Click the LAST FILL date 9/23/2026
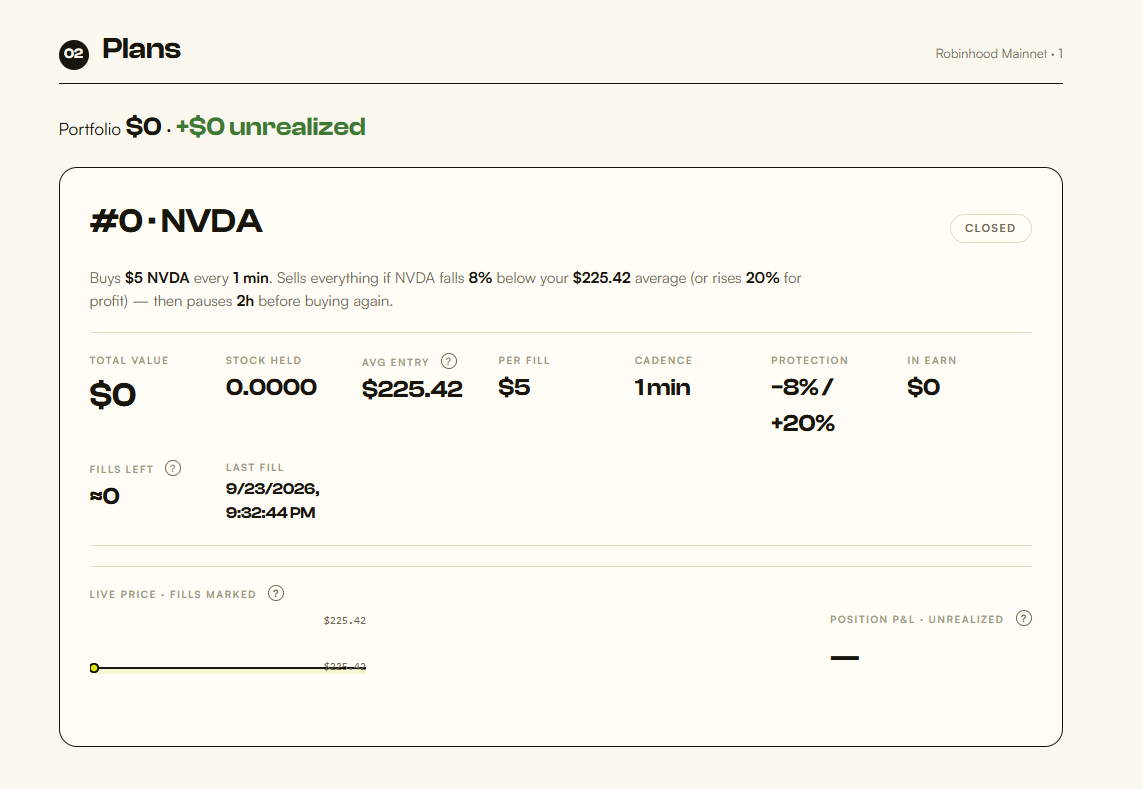 point(273,489)
